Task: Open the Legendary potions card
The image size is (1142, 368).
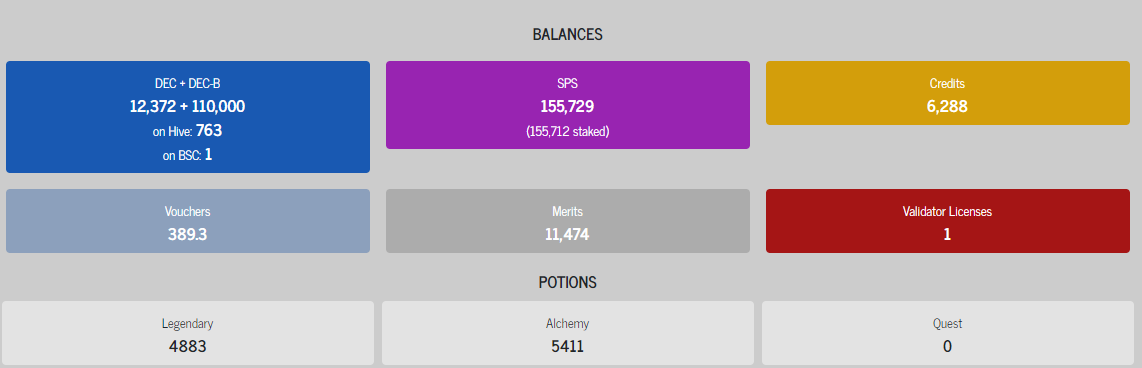Action: pyautogui.click(x=188, y=333)
